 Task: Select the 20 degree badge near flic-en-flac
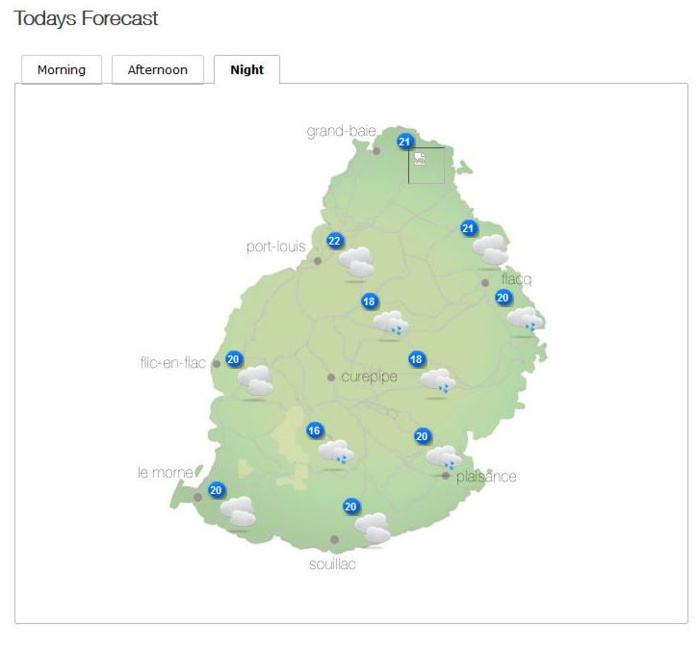click(x=234, y=359)
